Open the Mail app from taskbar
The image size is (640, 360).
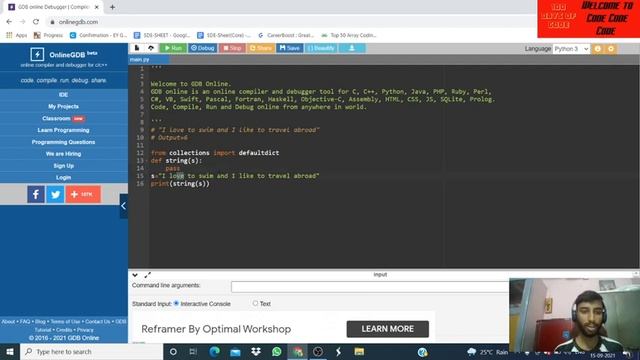[x=235, y=352]
